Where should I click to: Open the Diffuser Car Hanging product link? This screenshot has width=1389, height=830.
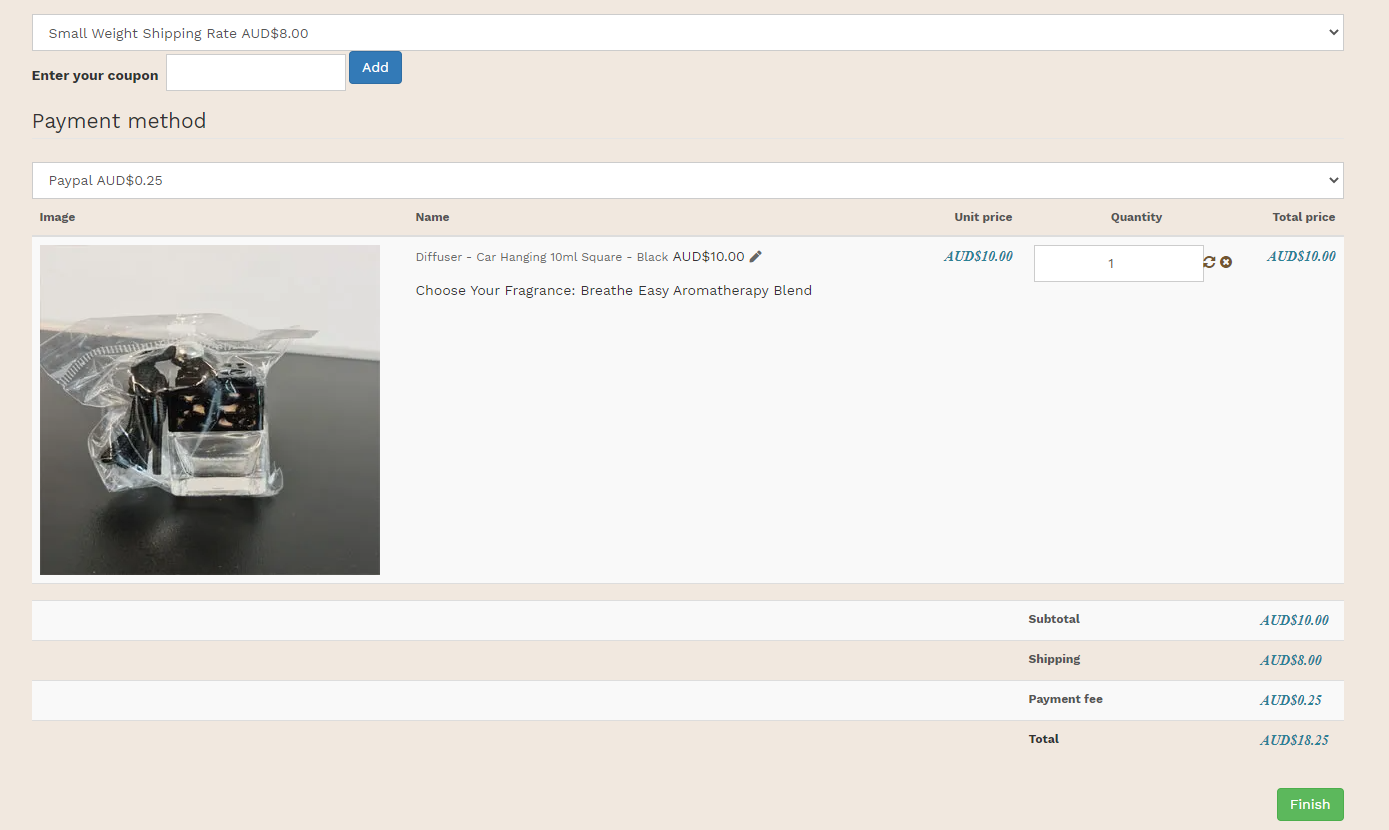[x=542, y=257]
